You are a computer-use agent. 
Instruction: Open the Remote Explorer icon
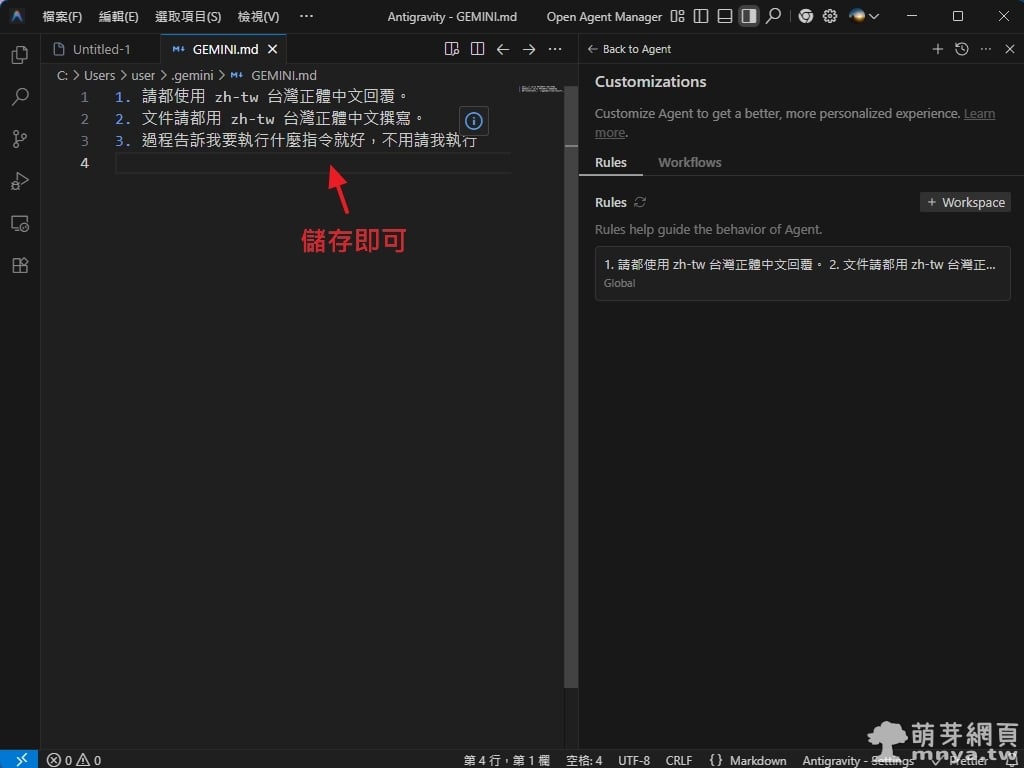click(x=19, y=224)
